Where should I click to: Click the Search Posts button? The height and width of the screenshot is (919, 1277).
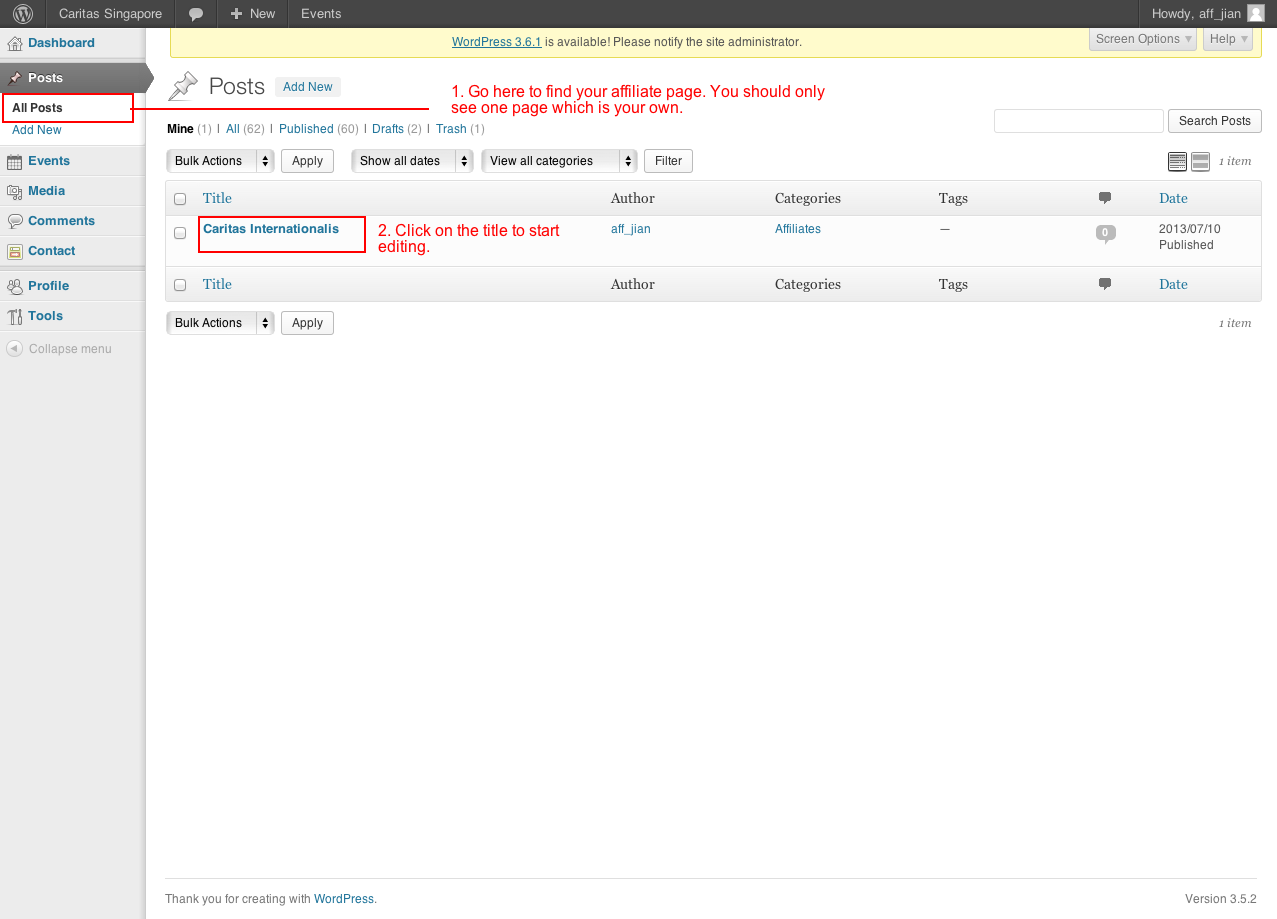point(1215,121)
